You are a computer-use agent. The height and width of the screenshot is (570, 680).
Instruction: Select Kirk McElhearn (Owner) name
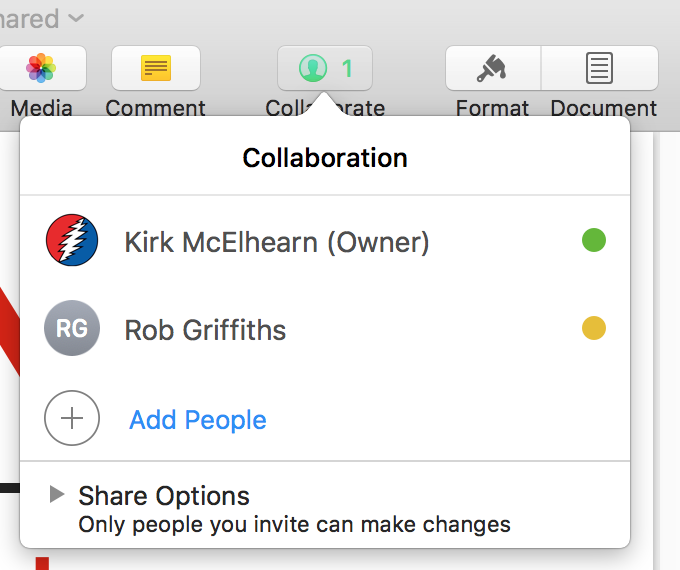click(x=277, y=242)
